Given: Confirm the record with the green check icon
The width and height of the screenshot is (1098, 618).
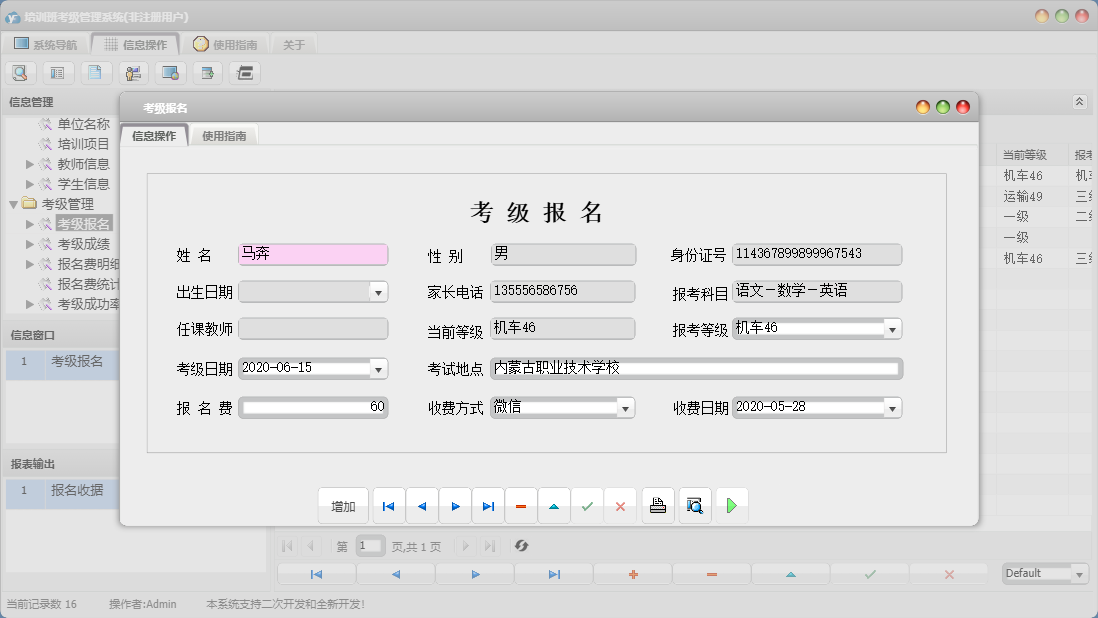Looking at the screenshot, I should coord(587,505).
